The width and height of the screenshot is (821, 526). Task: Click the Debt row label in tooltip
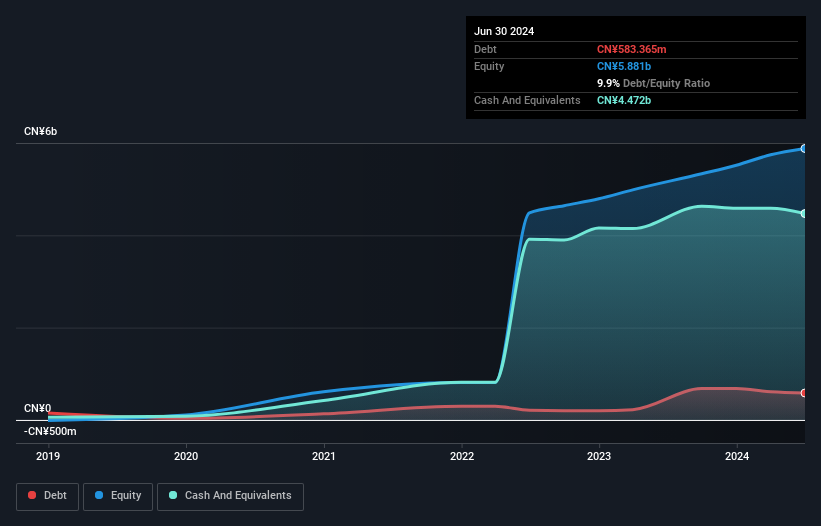tap(485, 49)
